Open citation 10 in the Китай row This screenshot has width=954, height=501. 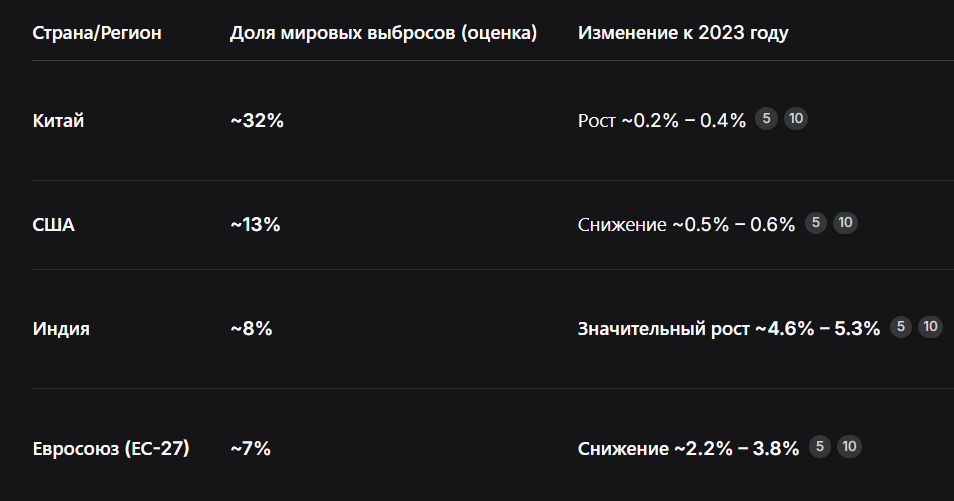pos(796,119)
